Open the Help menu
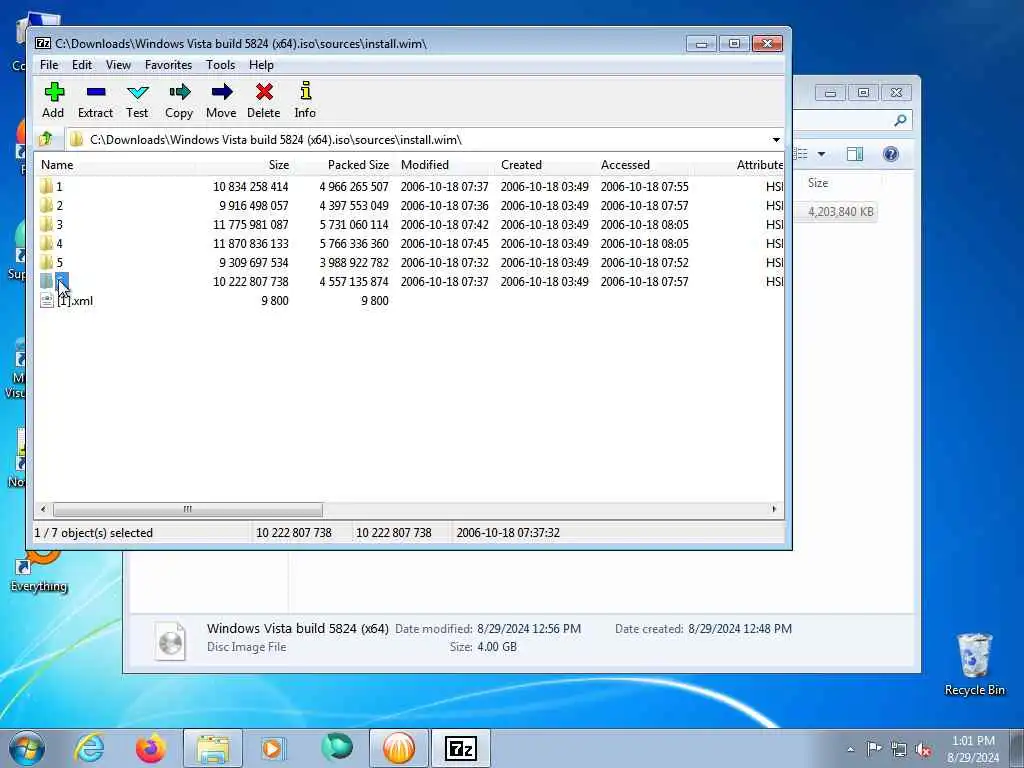The width and height of the screenshot is (1024, 768). [x=261, y=65]
